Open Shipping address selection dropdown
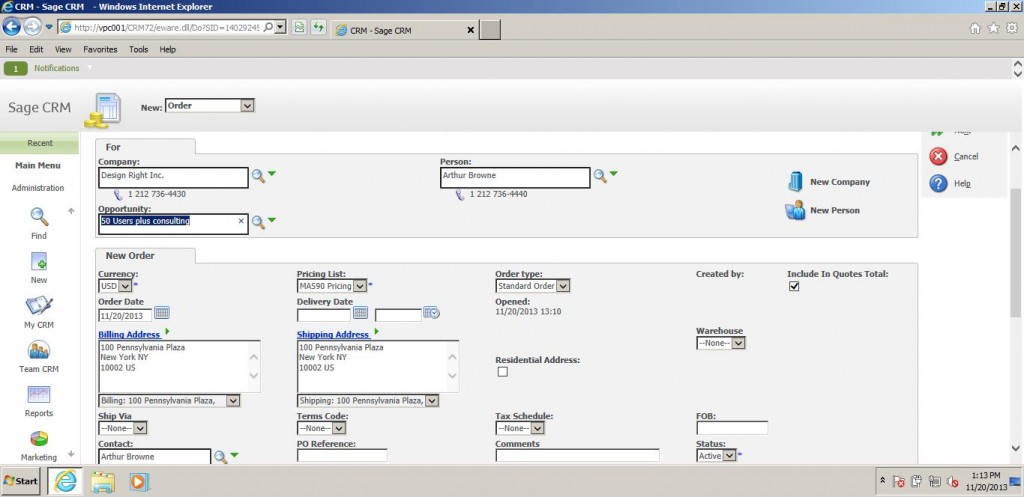1024x497 pixels. [x=368, y=401]
